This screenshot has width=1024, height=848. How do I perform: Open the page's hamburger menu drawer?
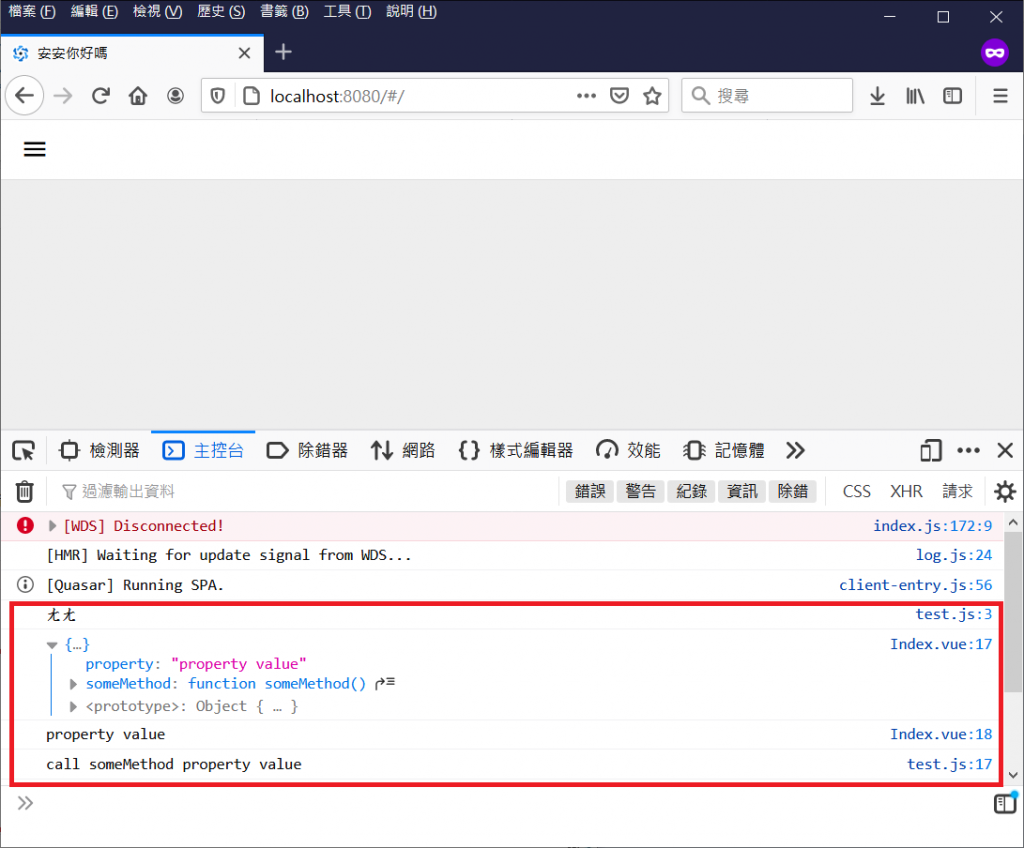point(35,149)
